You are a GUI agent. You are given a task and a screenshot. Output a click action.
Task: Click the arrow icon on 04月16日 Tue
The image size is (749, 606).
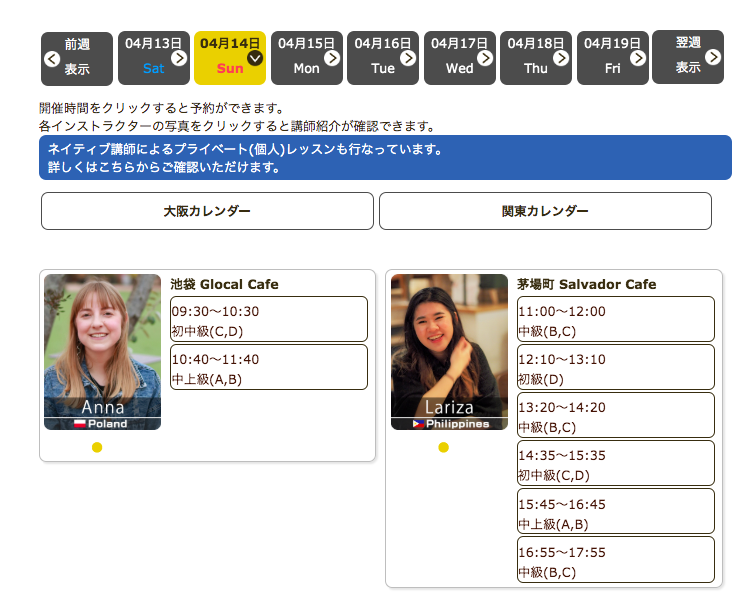tap(408, 58)
